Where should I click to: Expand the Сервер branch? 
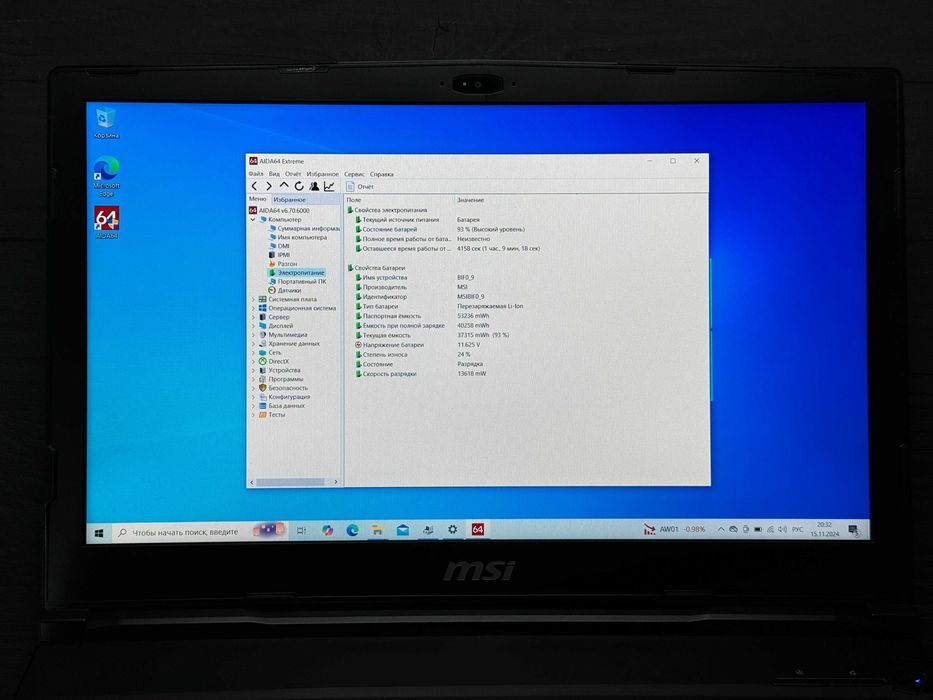253,317
